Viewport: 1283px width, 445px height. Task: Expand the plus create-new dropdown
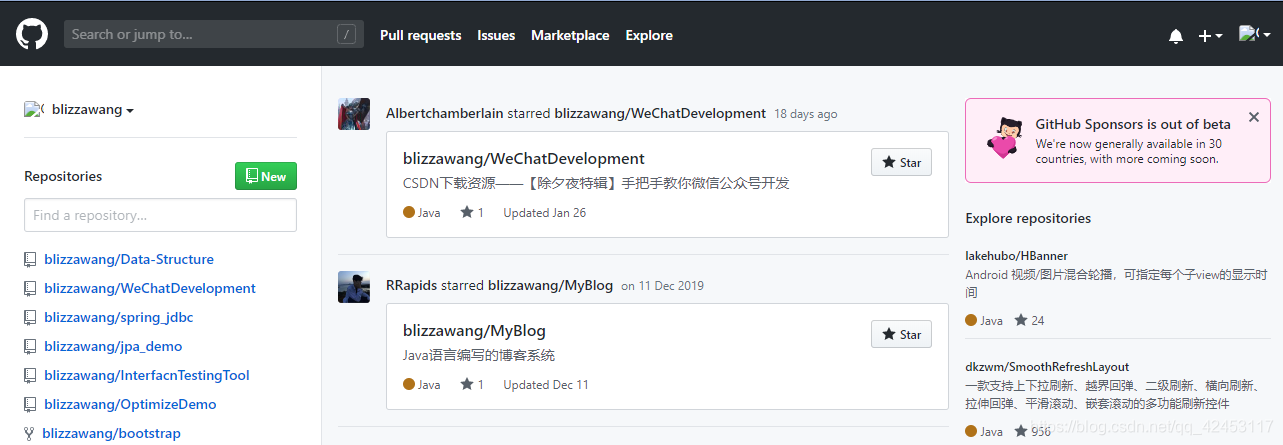pos(1210,36)
